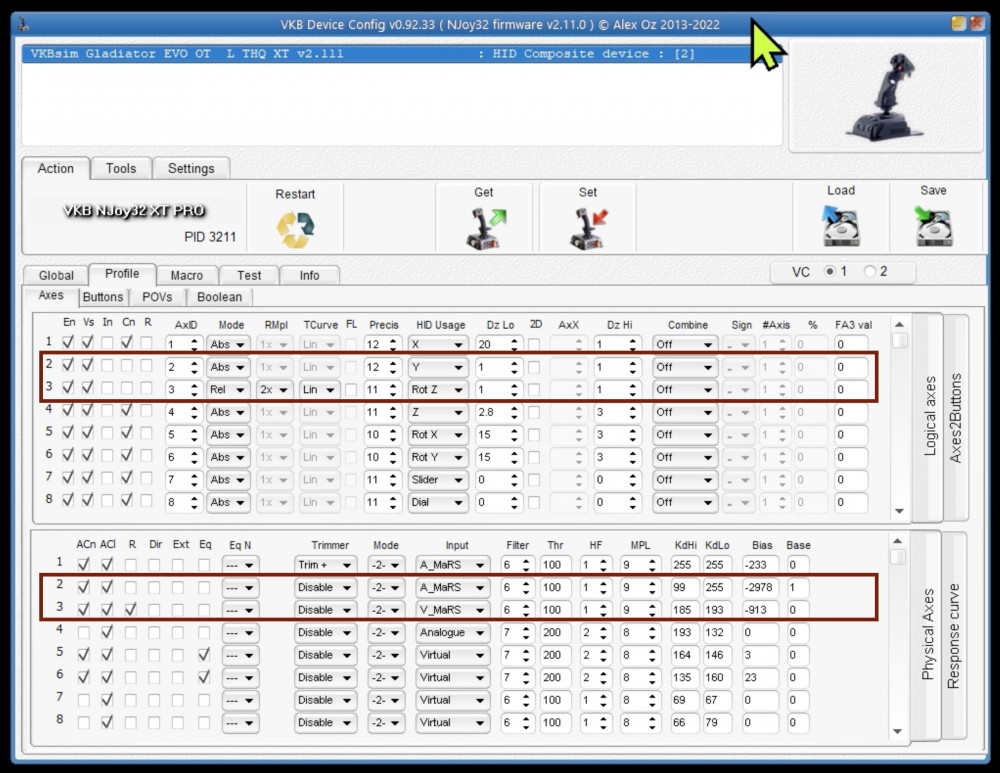Screen dimensions: 1000x773
Task: Open HID Usage dropdown showing Dial
Action: pyautogui.click(x=438, y=503)
